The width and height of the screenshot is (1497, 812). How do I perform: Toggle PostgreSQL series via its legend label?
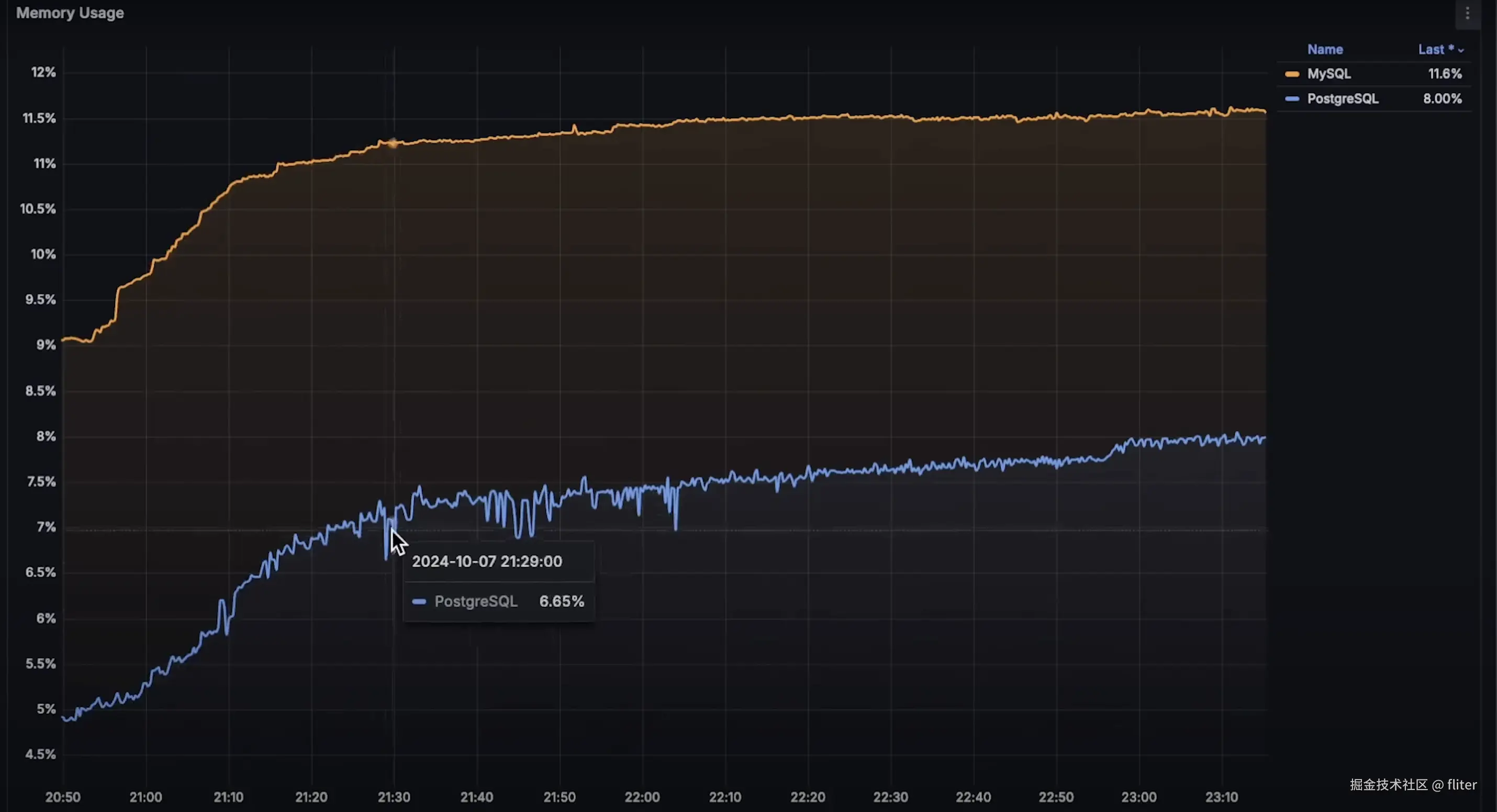click(x=1343, y=99)
